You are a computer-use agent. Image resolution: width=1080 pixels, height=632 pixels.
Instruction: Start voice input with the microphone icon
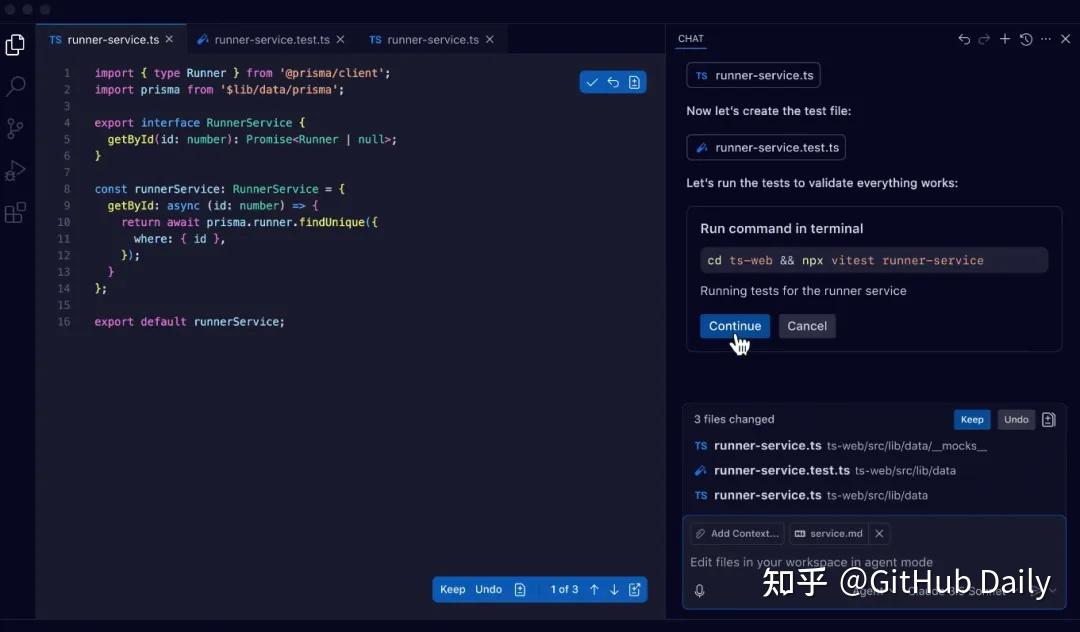[700, 591]
